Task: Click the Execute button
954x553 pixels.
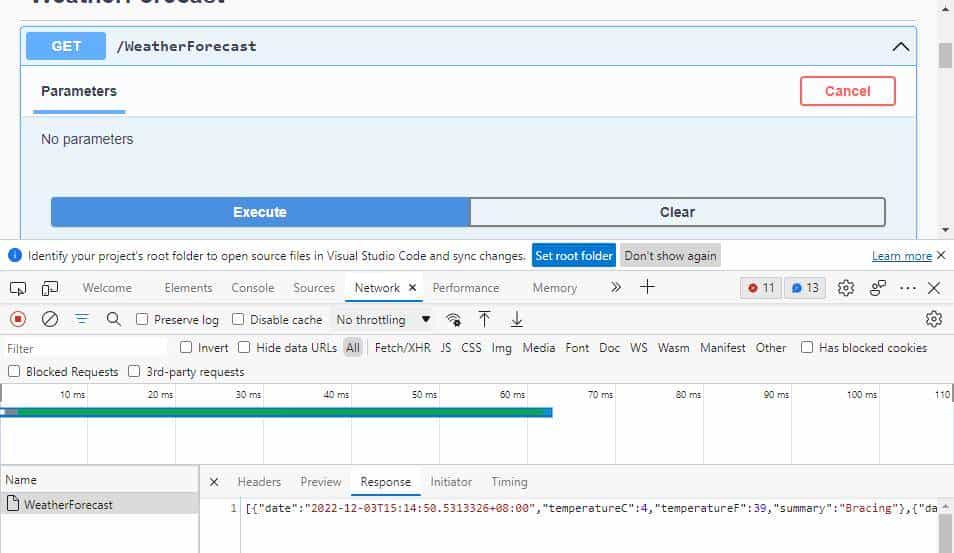Action: coord(260,212)
